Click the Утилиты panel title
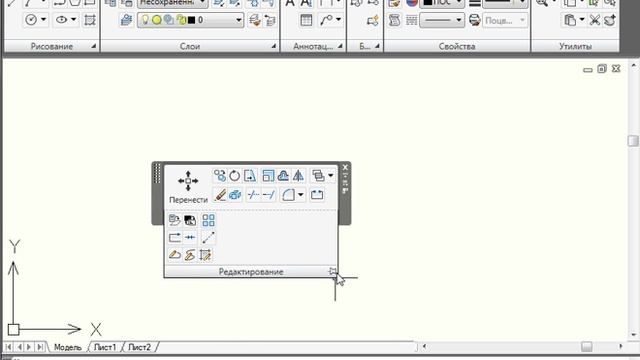Image resolution: width=640 pixels, height=360 pixels. (x=575, y=47)
